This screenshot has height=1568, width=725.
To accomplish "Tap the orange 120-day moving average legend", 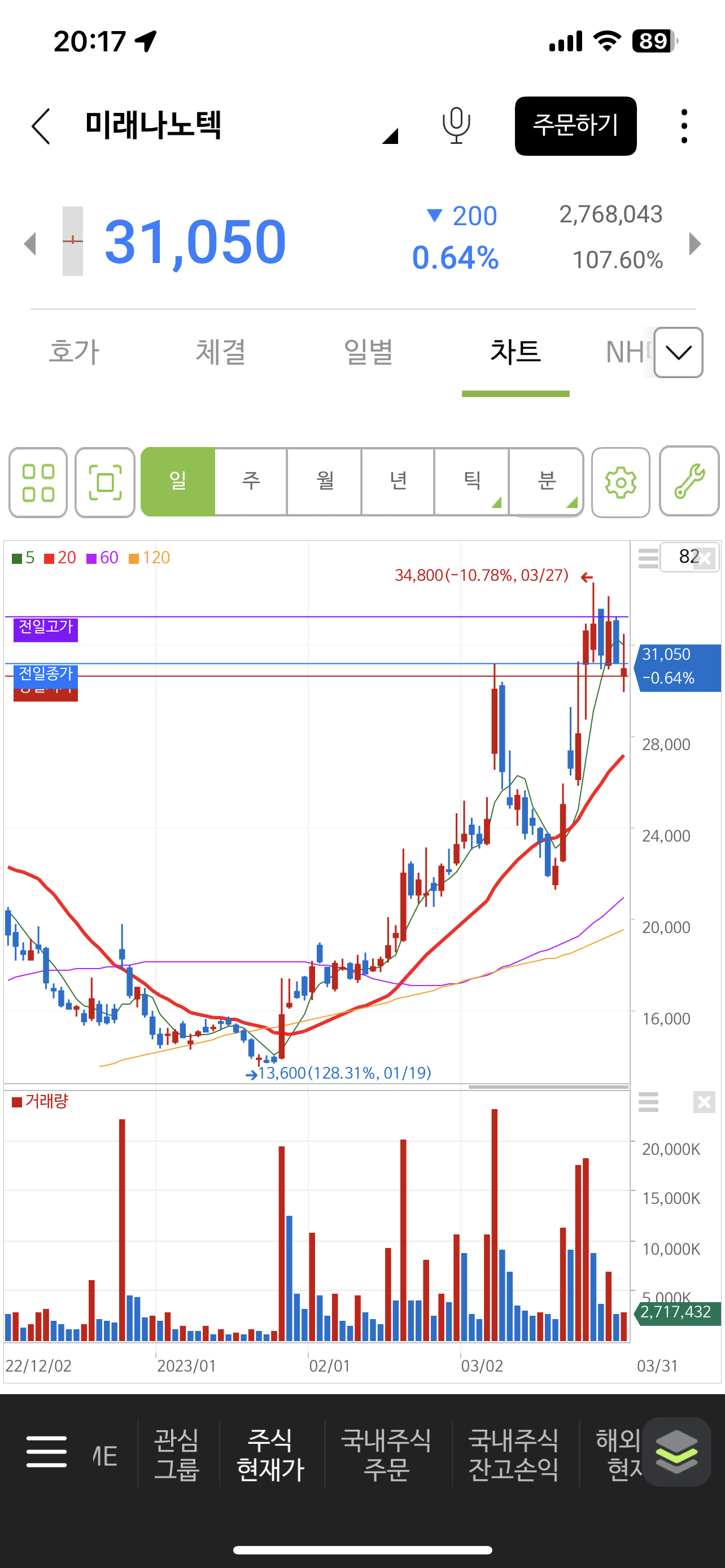I will [149, 558].
